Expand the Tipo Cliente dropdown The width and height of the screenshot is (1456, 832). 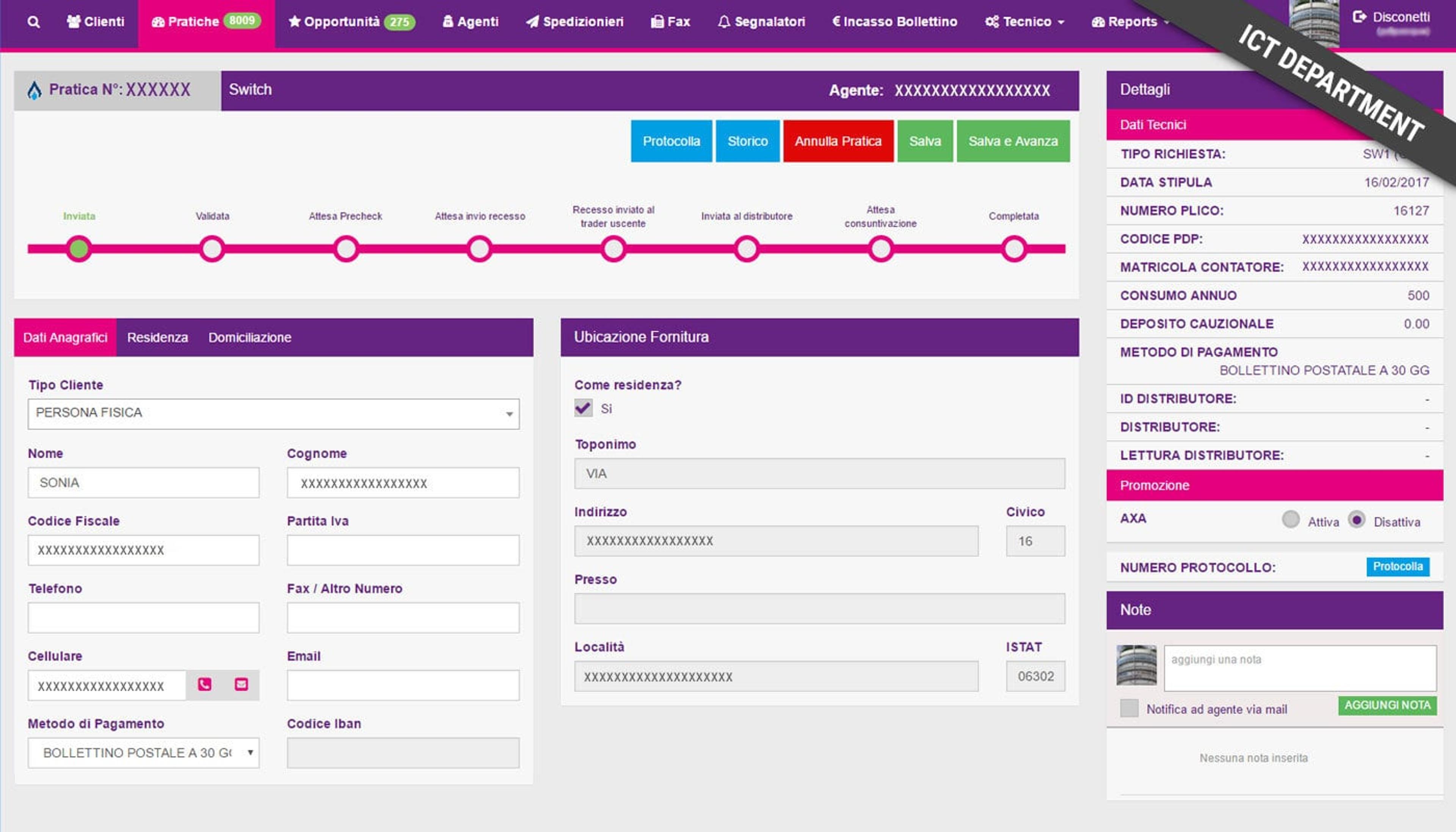point(274,414)
